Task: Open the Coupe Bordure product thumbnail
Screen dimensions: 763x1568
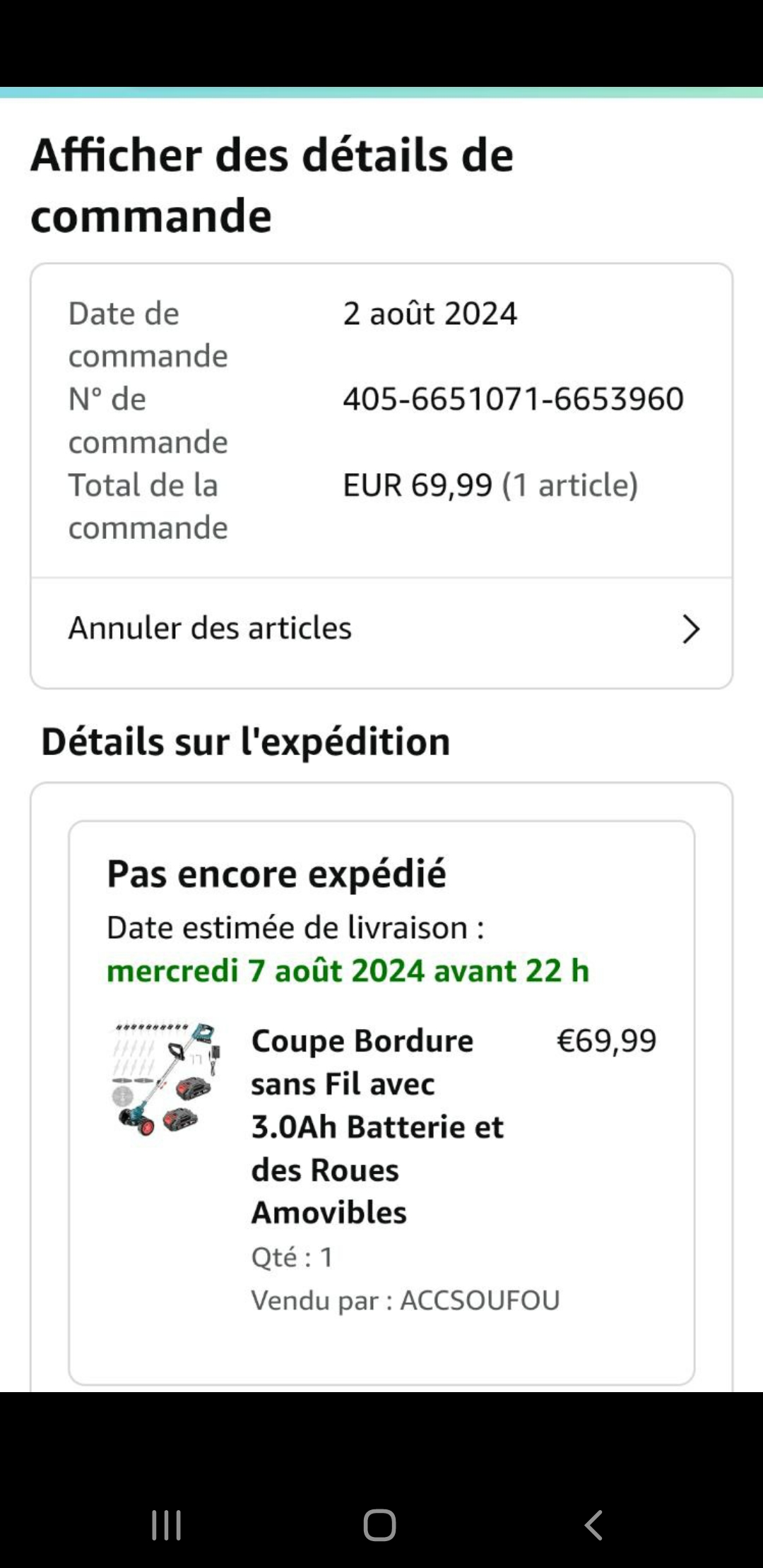Action: pos(167,1079)
